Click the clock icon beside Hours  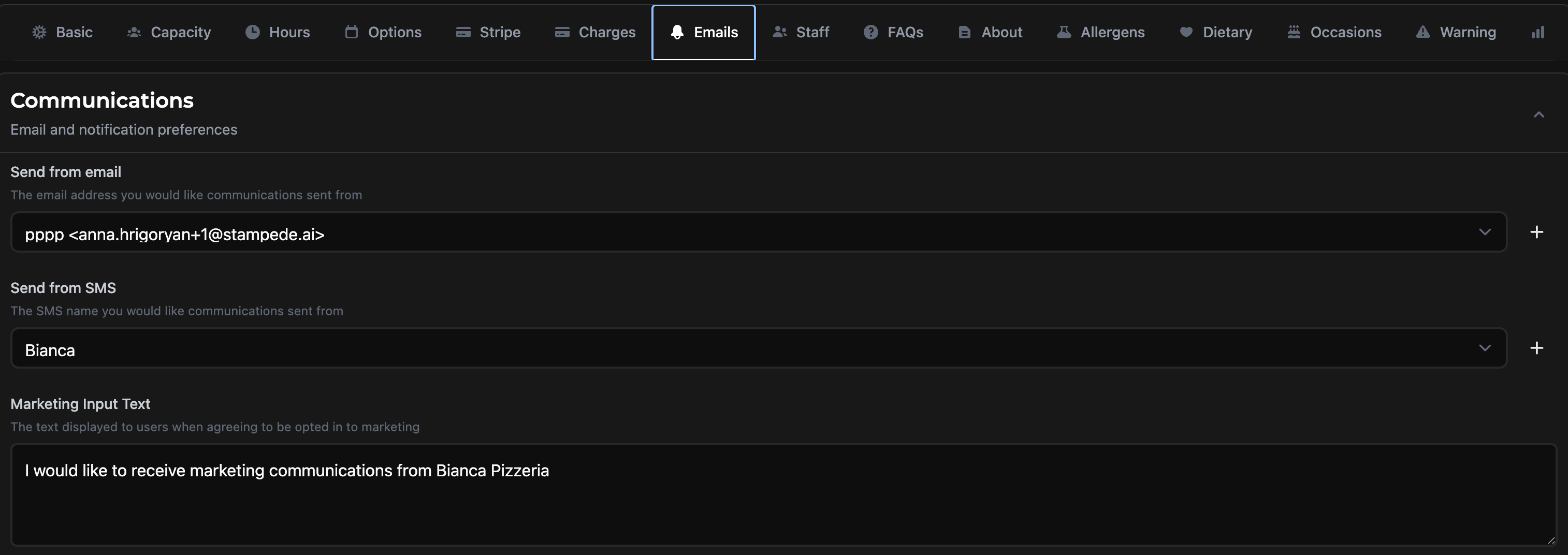pos(252,32)
